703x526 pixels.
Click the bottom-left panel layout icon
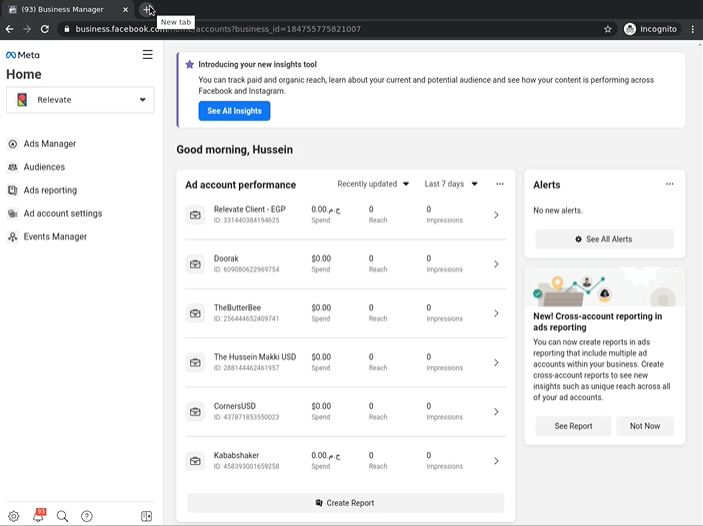(147, 516)
